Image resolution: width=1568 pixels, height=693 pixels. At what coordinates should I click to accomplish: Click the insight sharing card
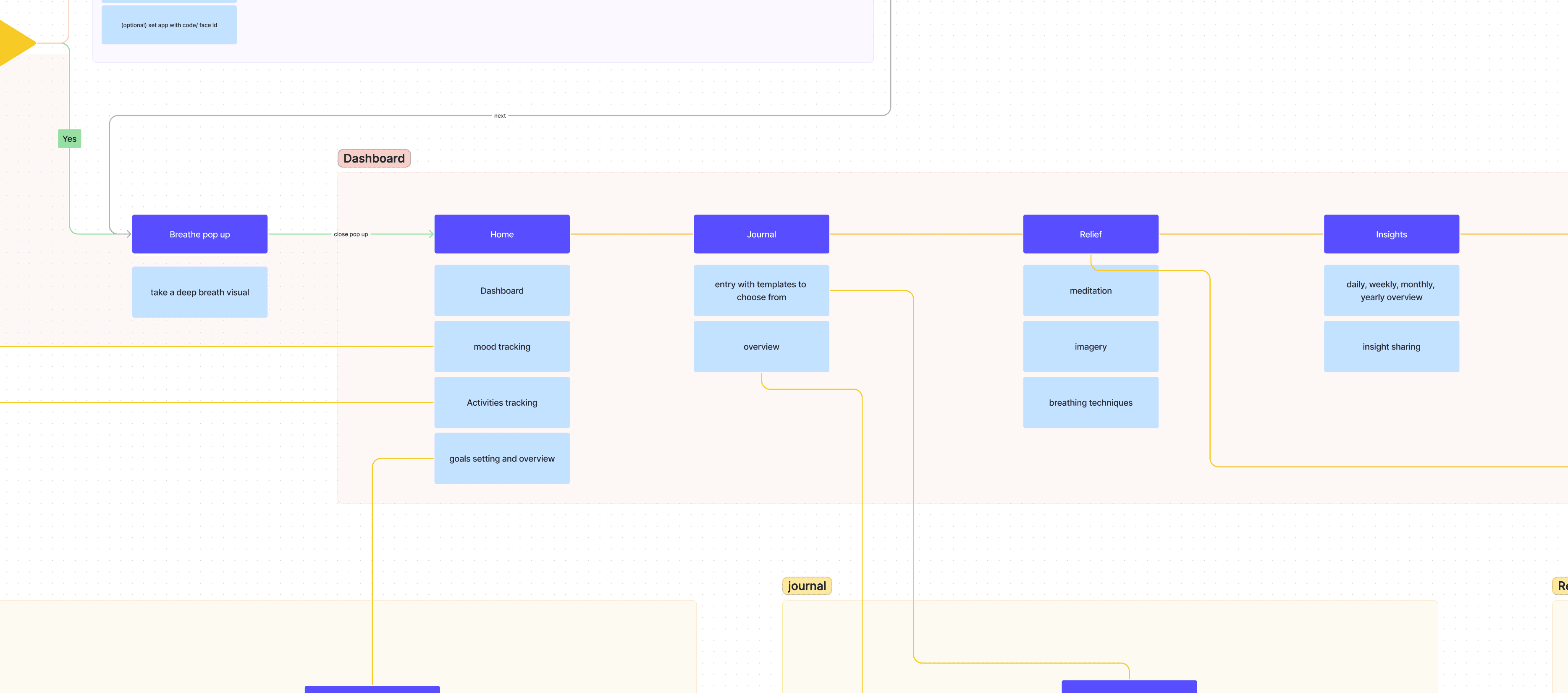click(1391, 346)
